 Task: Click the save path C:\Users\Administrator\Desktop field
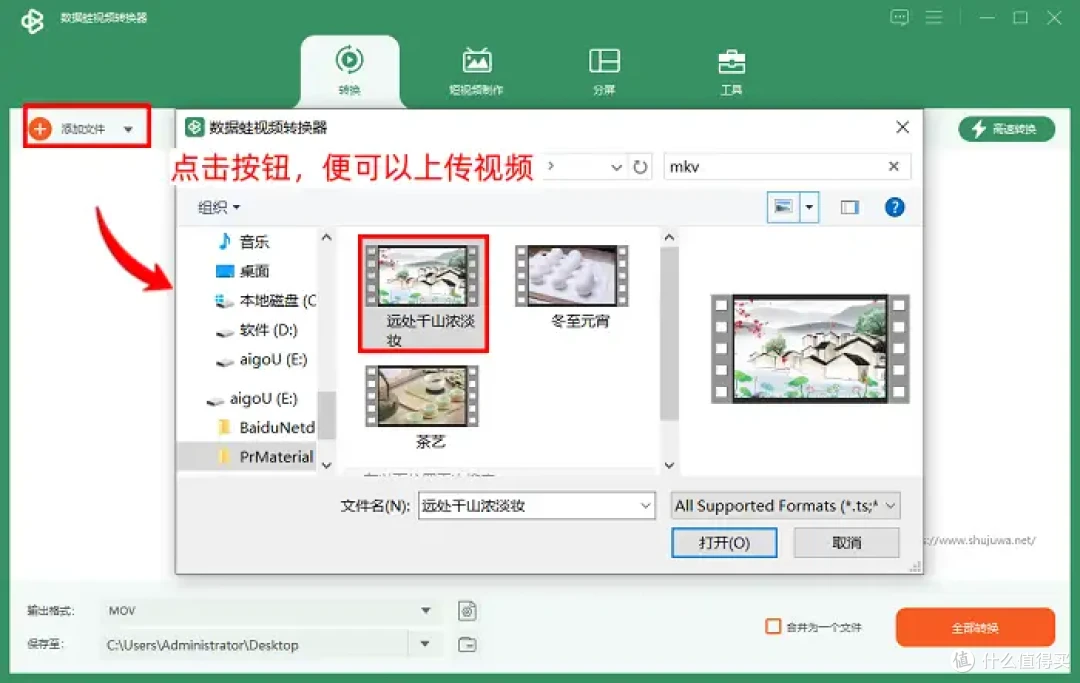(255, 644)
